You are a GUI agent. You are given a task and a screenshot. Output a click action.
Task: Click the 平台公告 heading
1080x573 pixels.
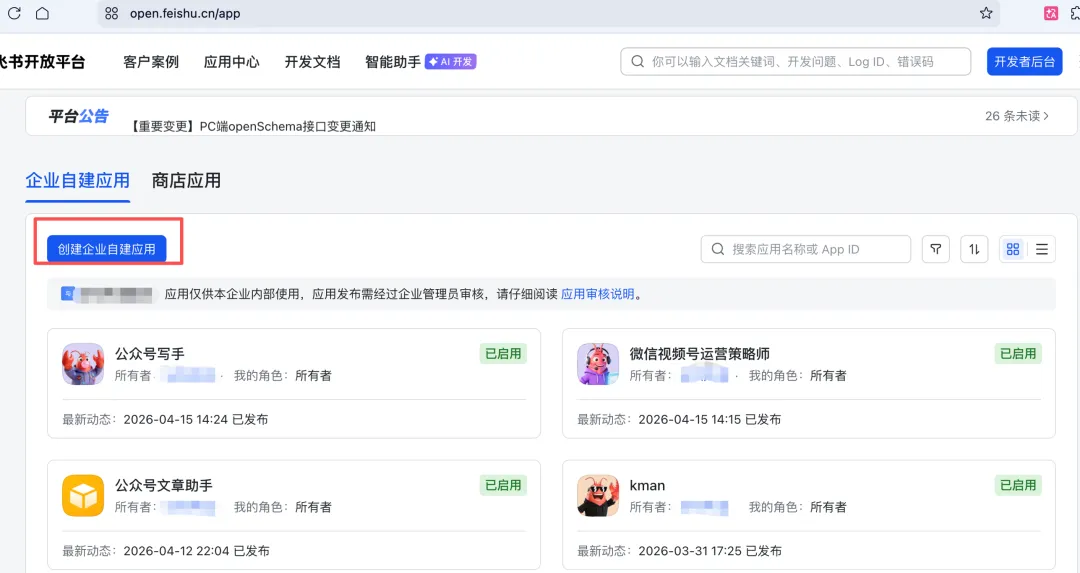[x=79, y=116]
